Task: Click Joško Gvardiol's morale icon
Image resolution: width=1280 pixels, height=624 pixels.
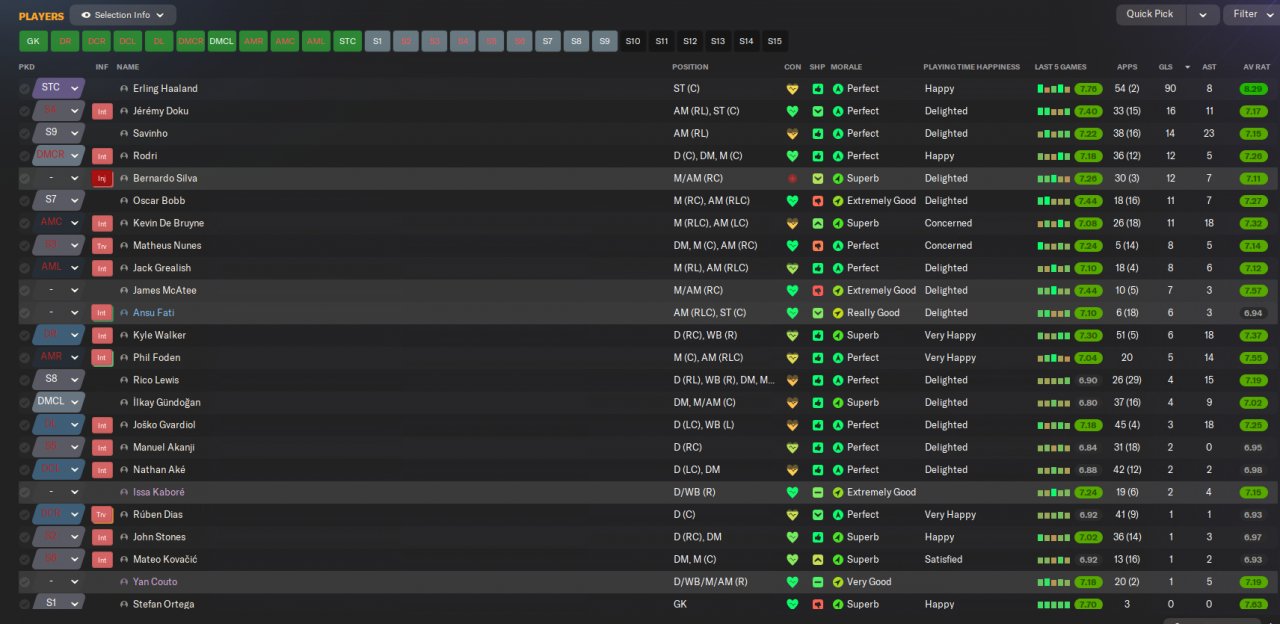Action: [838, 425]
